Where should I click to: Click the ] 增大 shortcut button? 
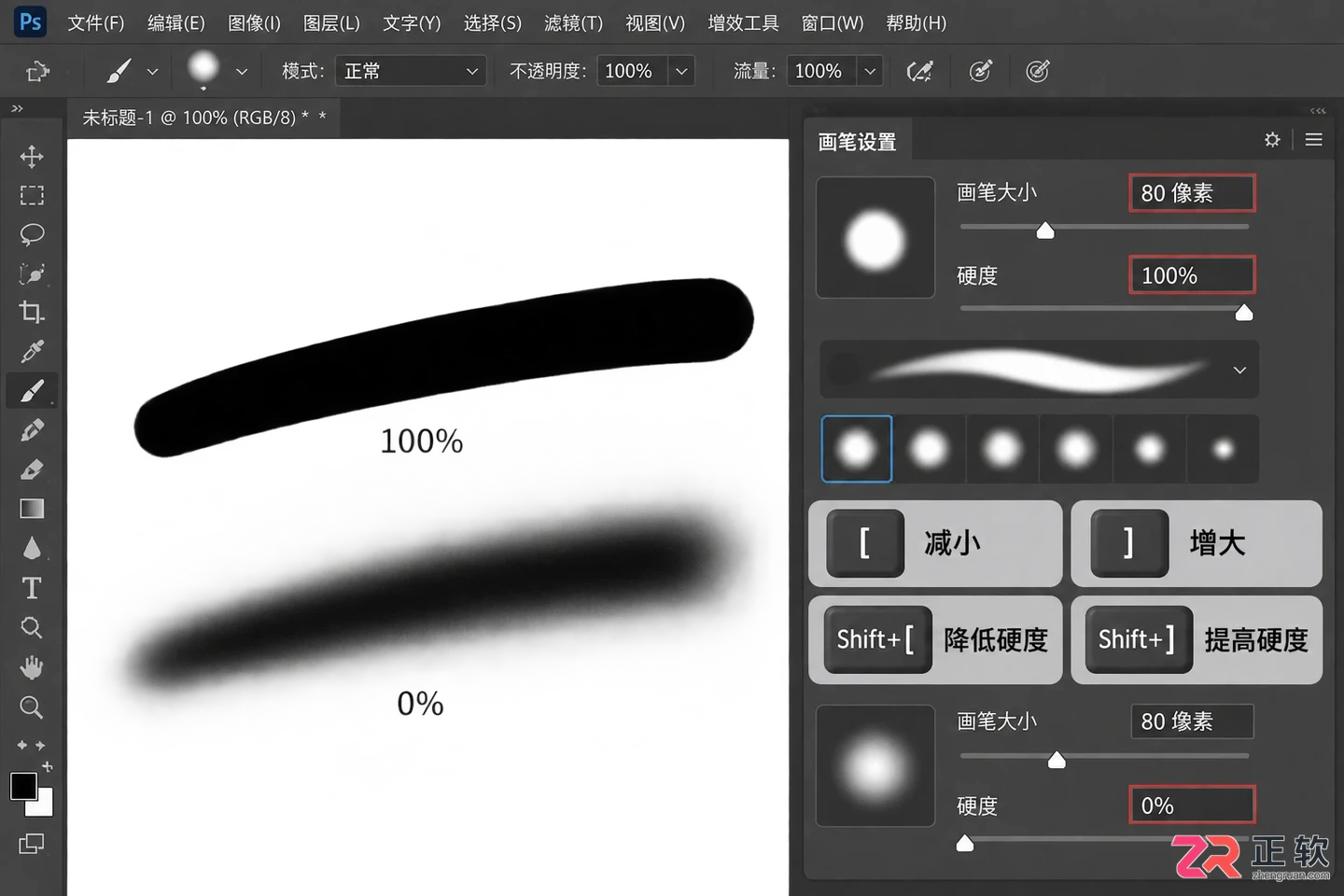(x=1197, y=543)
